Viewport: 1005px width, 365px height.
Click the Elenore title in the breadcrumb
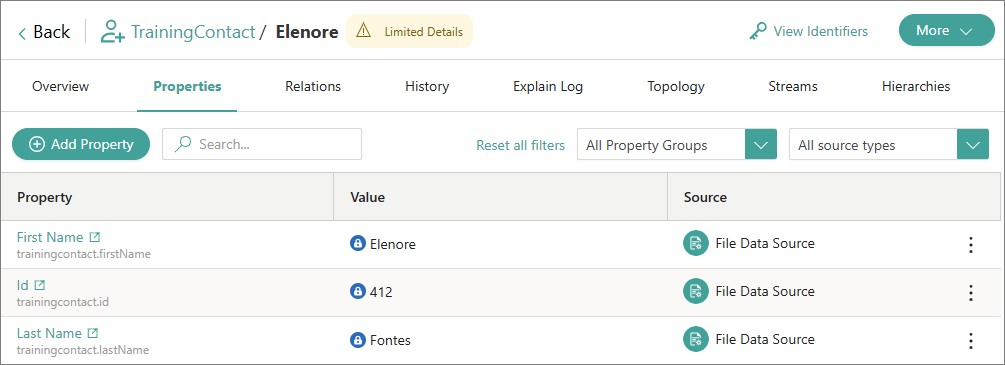click(307, 32)
